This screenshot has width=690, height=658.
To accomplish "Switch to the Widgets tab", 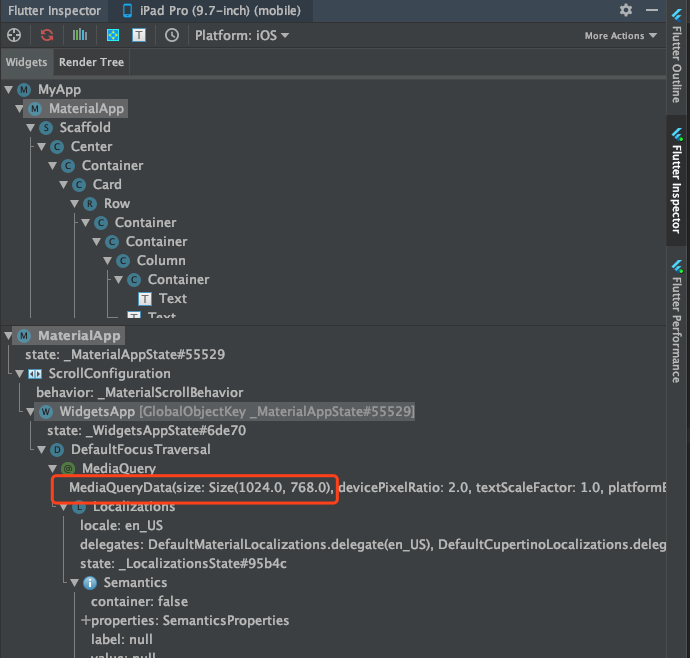I will 26,62.
